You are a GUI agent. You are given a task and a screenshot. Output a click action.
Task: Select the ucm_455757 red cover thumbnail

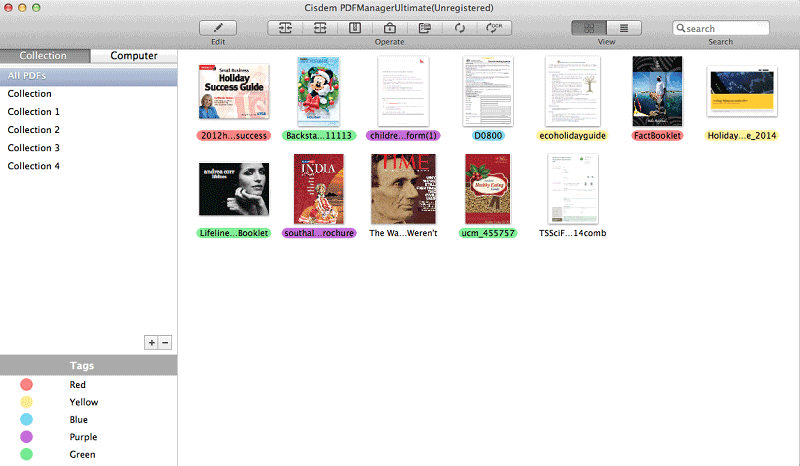point(488,189)
